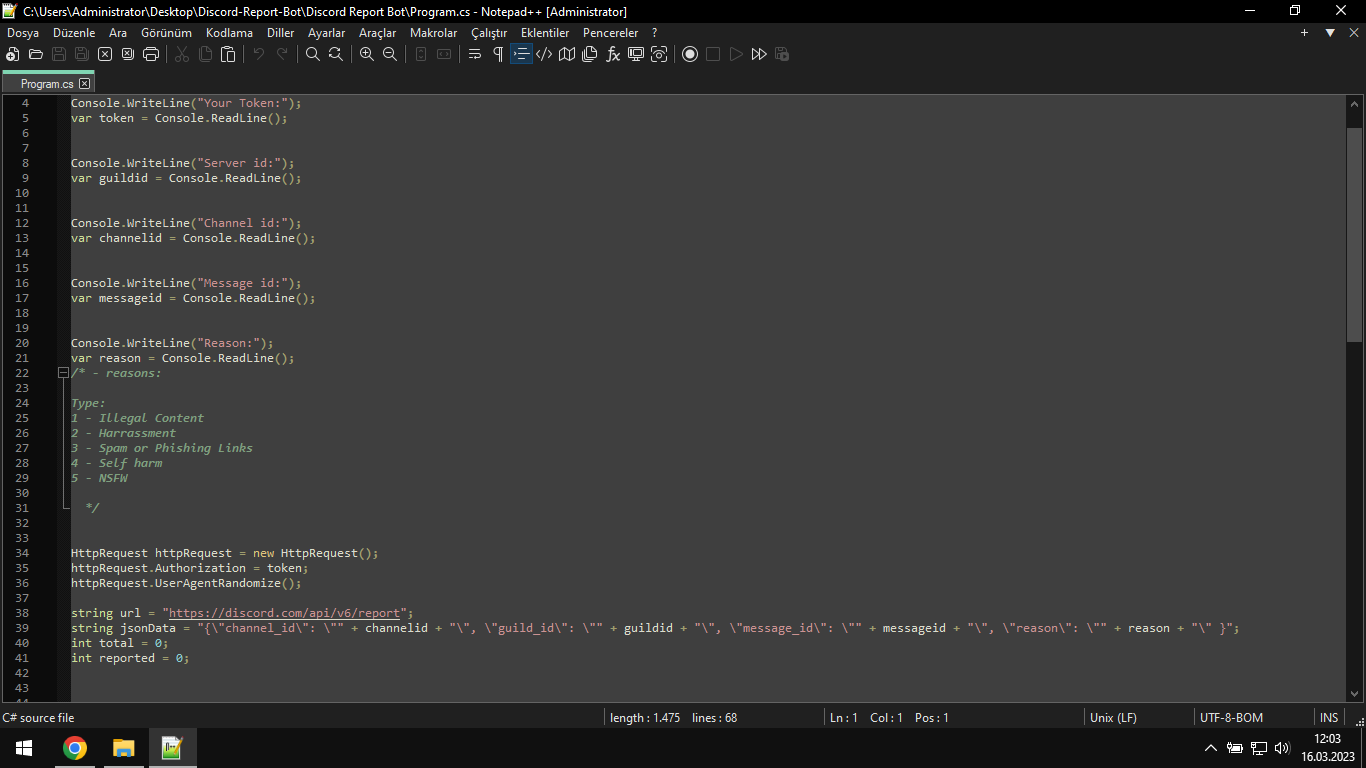Click the Unix (LF) status entry
This screenshot has width=1366, height=768.
point(1113,718)
